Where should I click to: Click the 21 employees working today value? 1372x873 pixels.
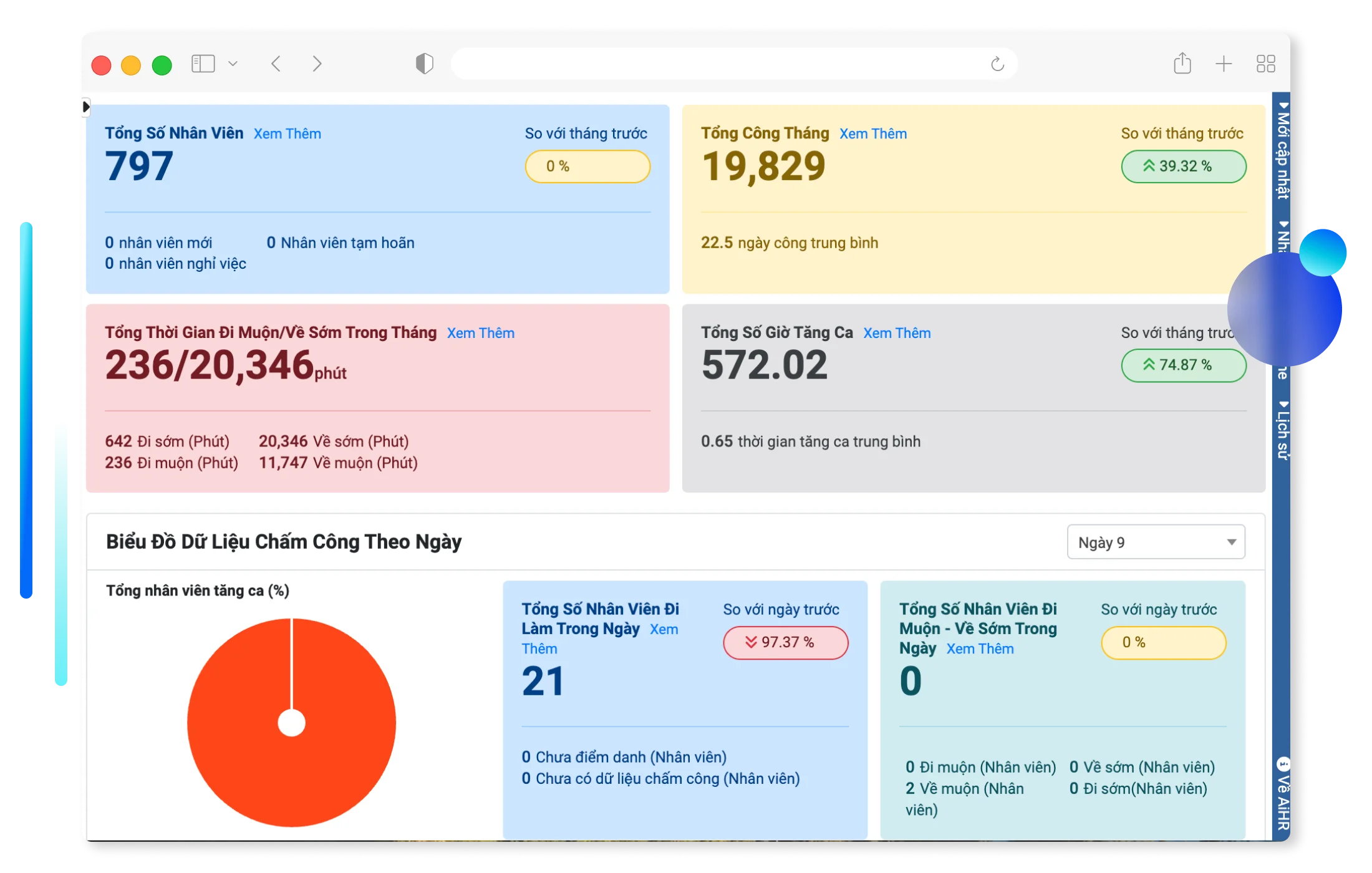543,681
